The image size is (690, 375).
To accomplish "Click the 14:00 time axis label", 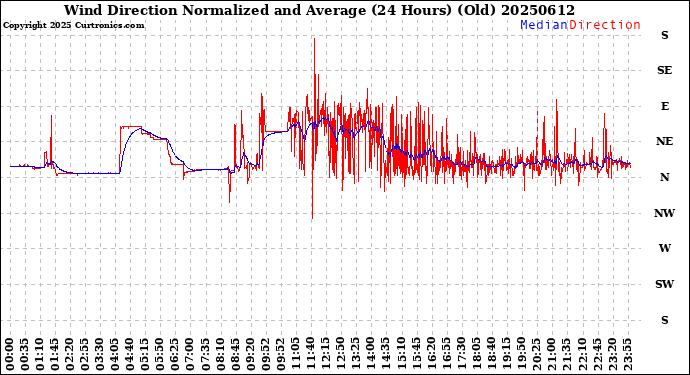I will coord(371,354).
